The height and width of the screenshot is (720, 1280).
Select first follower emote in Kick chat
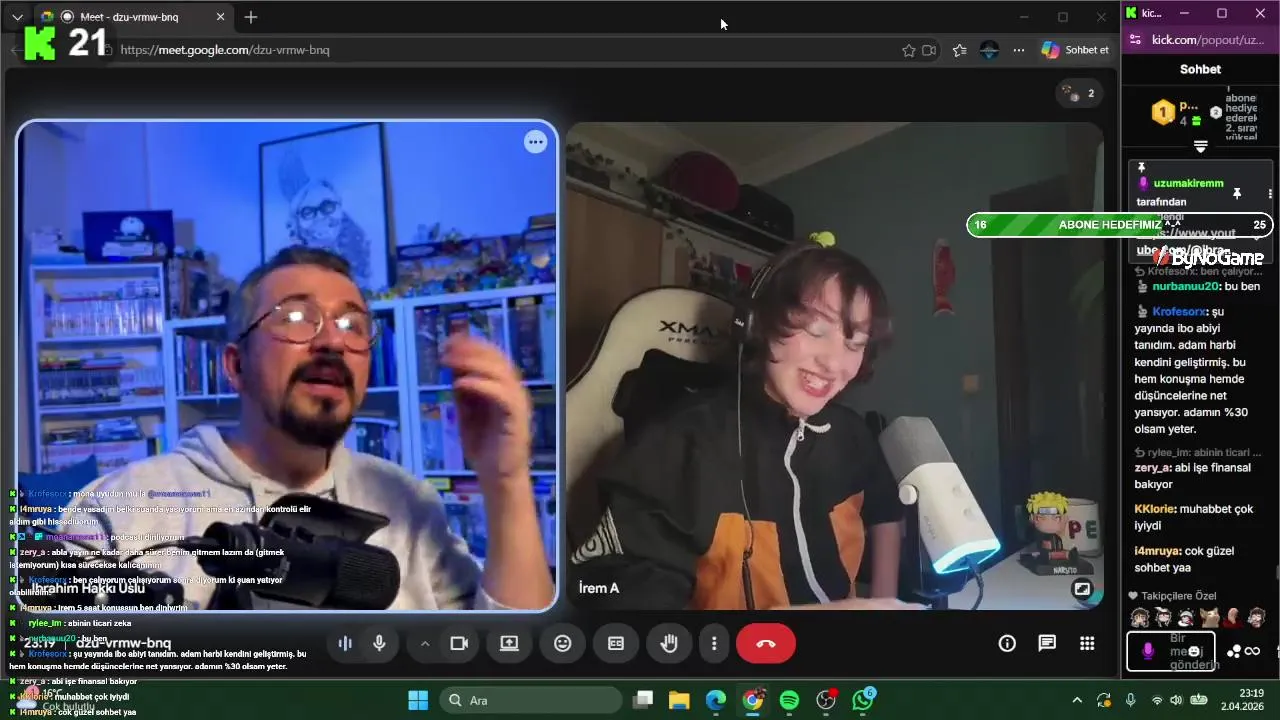[1139, 617]
